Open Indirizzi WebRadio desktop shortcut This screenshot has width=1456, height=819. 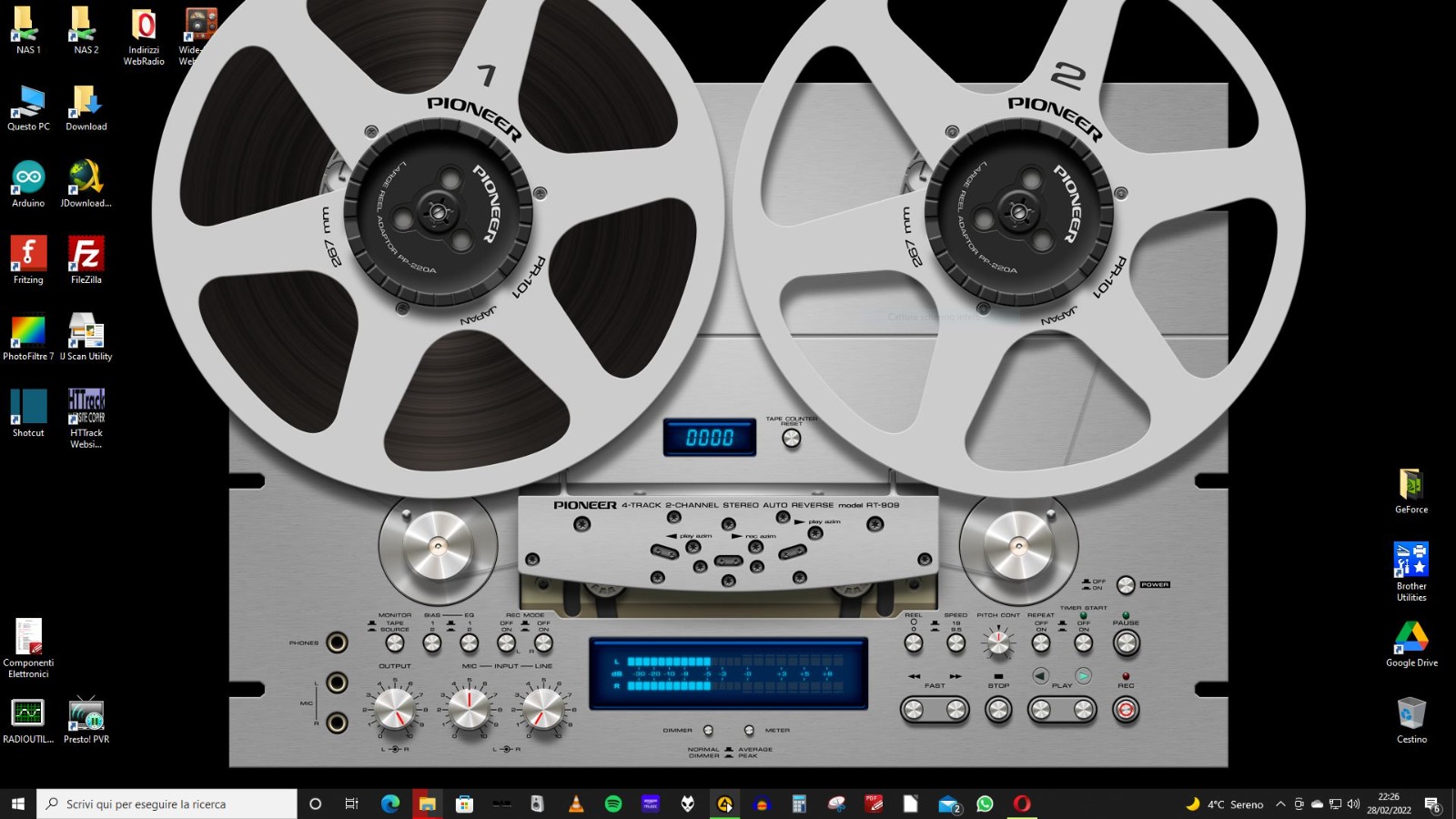pos(144,36)
